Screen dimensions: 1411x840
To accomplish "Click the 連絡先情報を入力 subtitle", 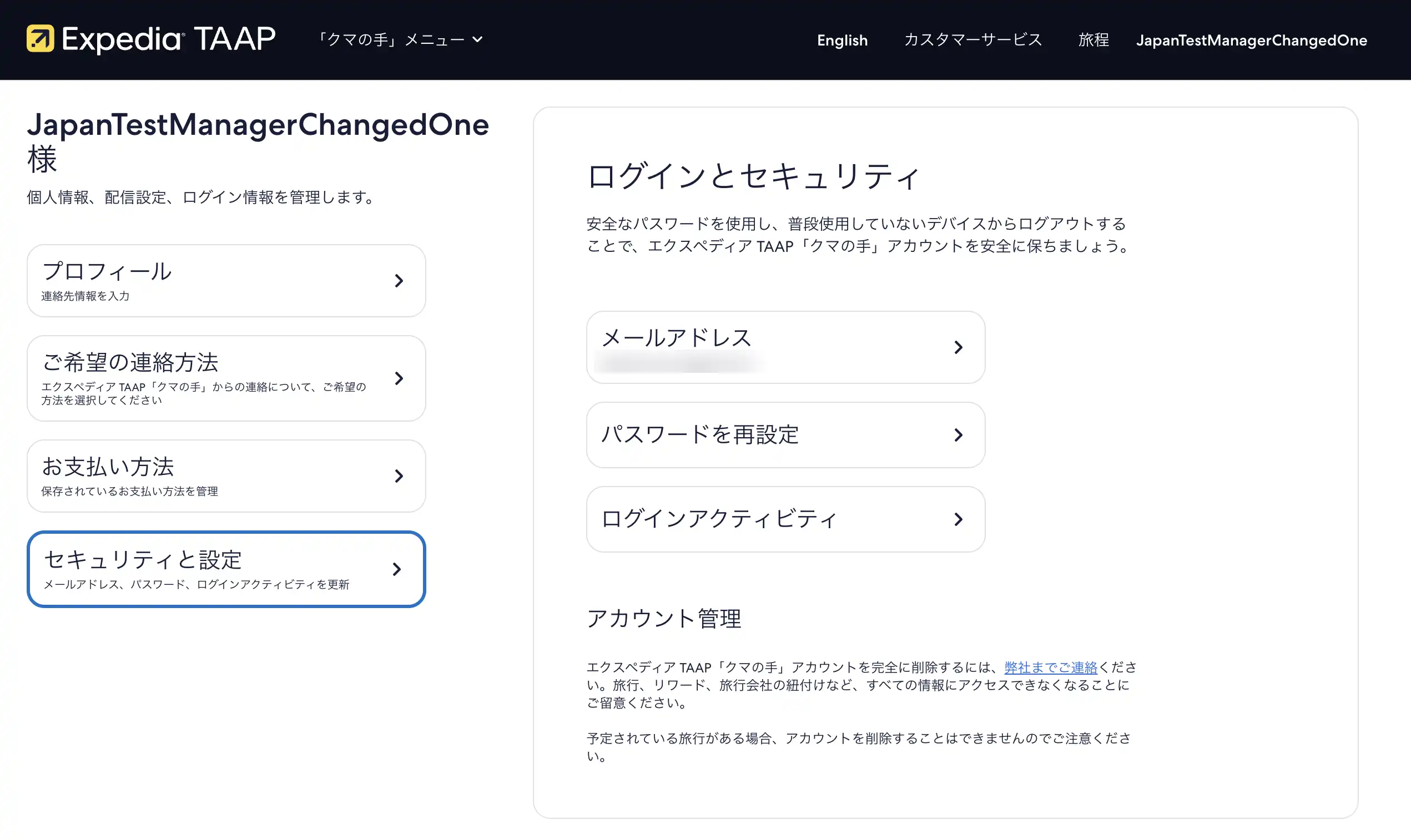I will point(85,296).
